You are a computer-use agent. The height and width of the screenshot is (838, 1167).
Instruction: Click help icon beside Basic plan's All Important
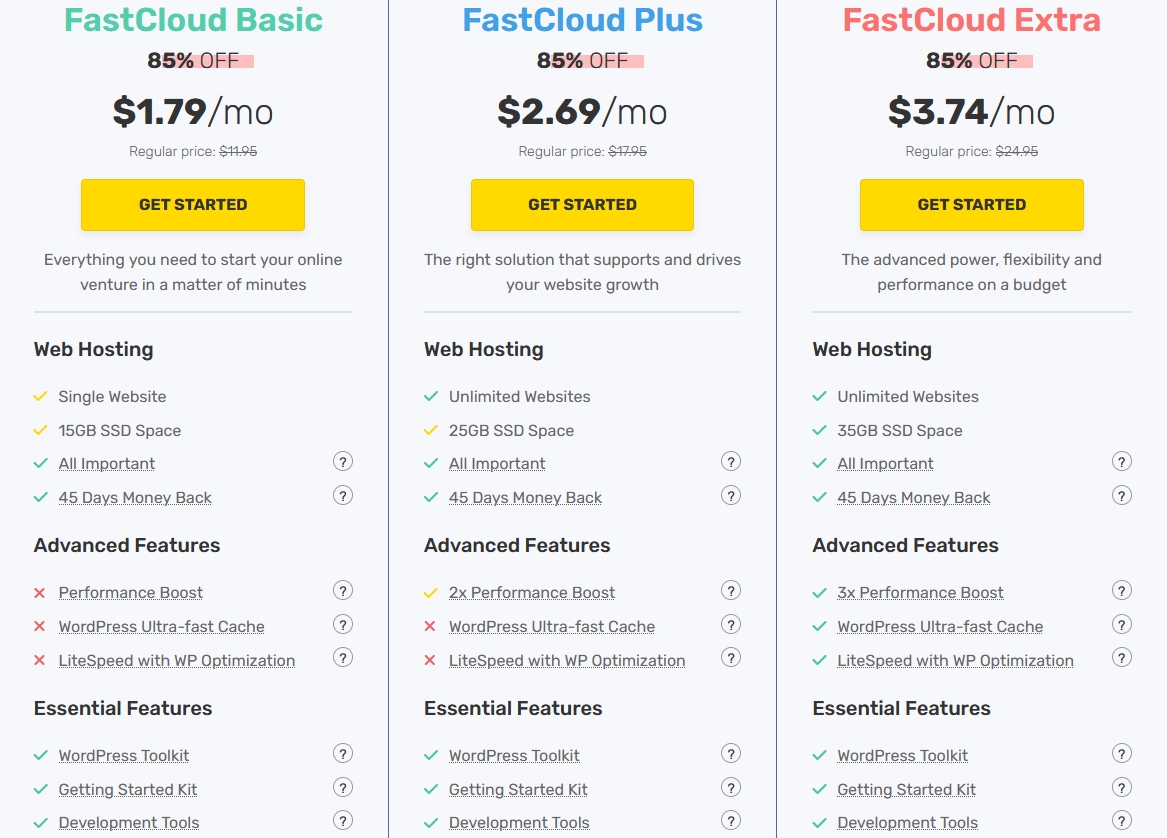pyautogui.click(x=343, y=462)
